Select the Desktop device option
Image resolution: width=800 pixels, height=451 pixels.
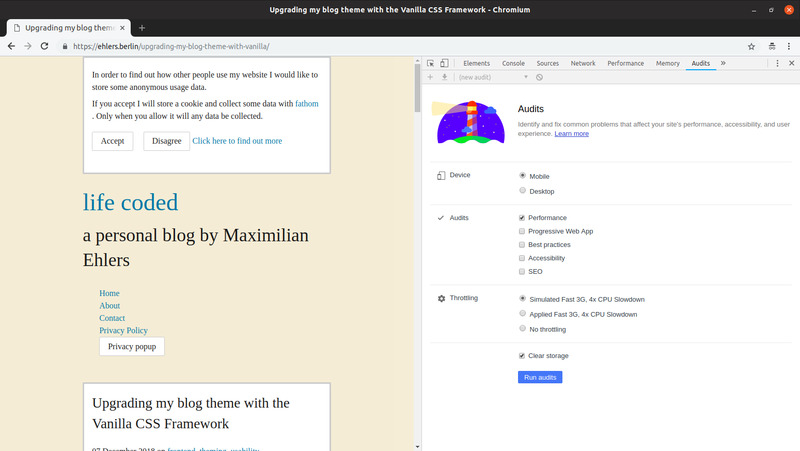click(522, 191)
